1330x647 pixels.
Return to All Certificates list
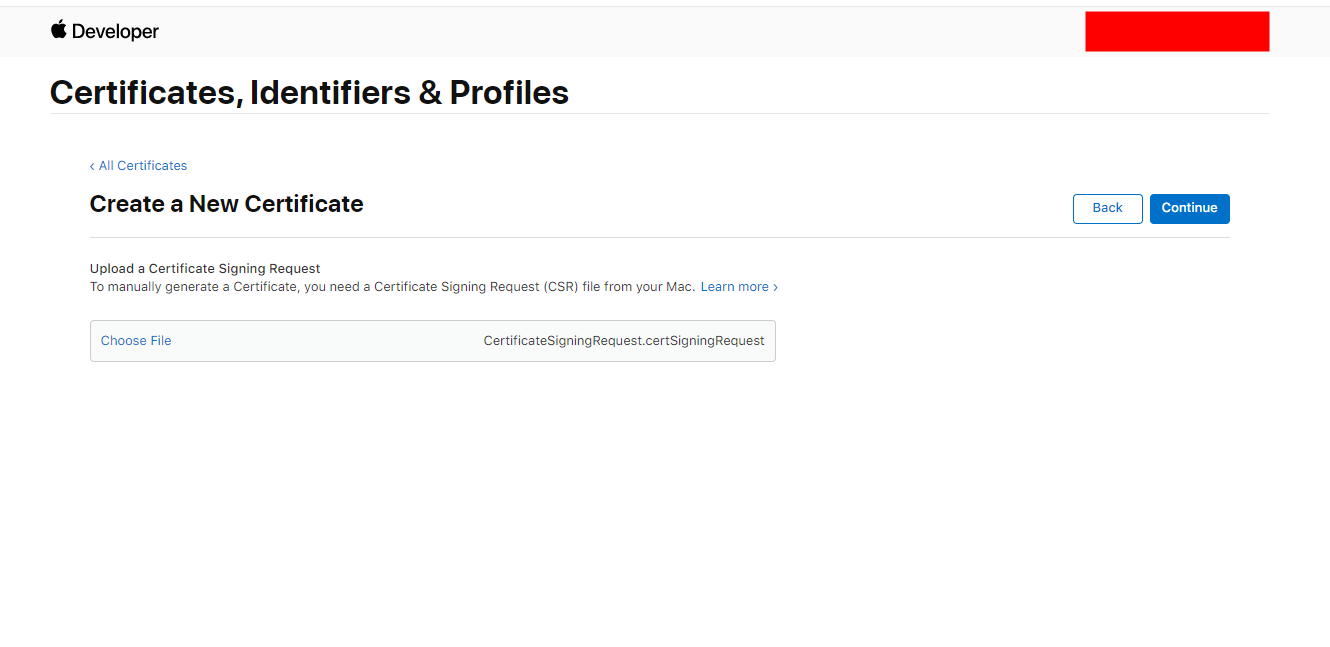[143, 166]
